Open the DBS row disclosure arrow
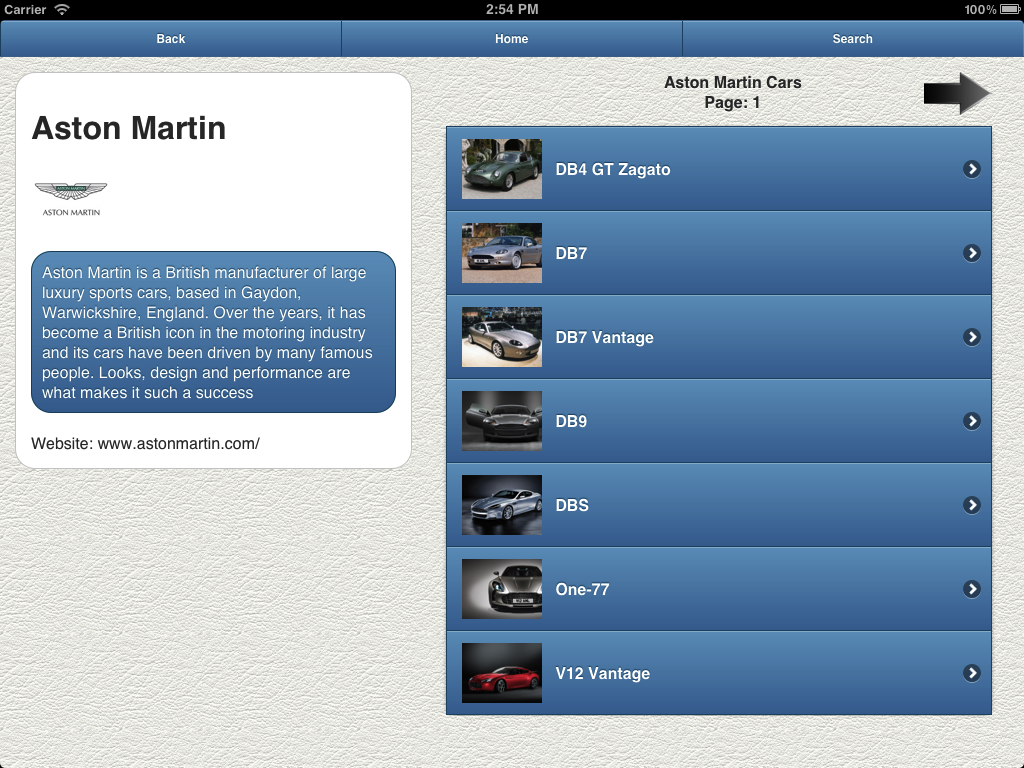 971,505
